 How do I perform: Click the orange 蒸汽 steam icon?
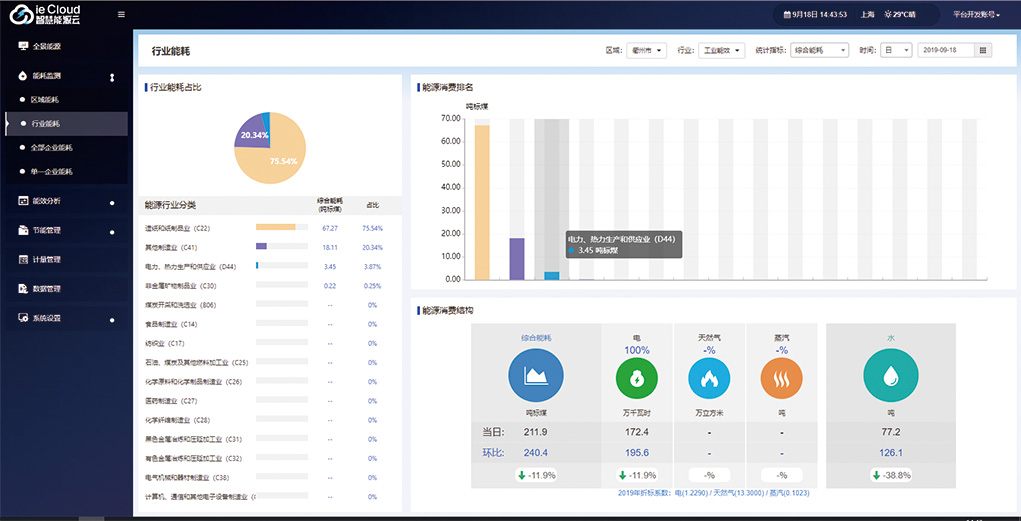coord(781,378)
